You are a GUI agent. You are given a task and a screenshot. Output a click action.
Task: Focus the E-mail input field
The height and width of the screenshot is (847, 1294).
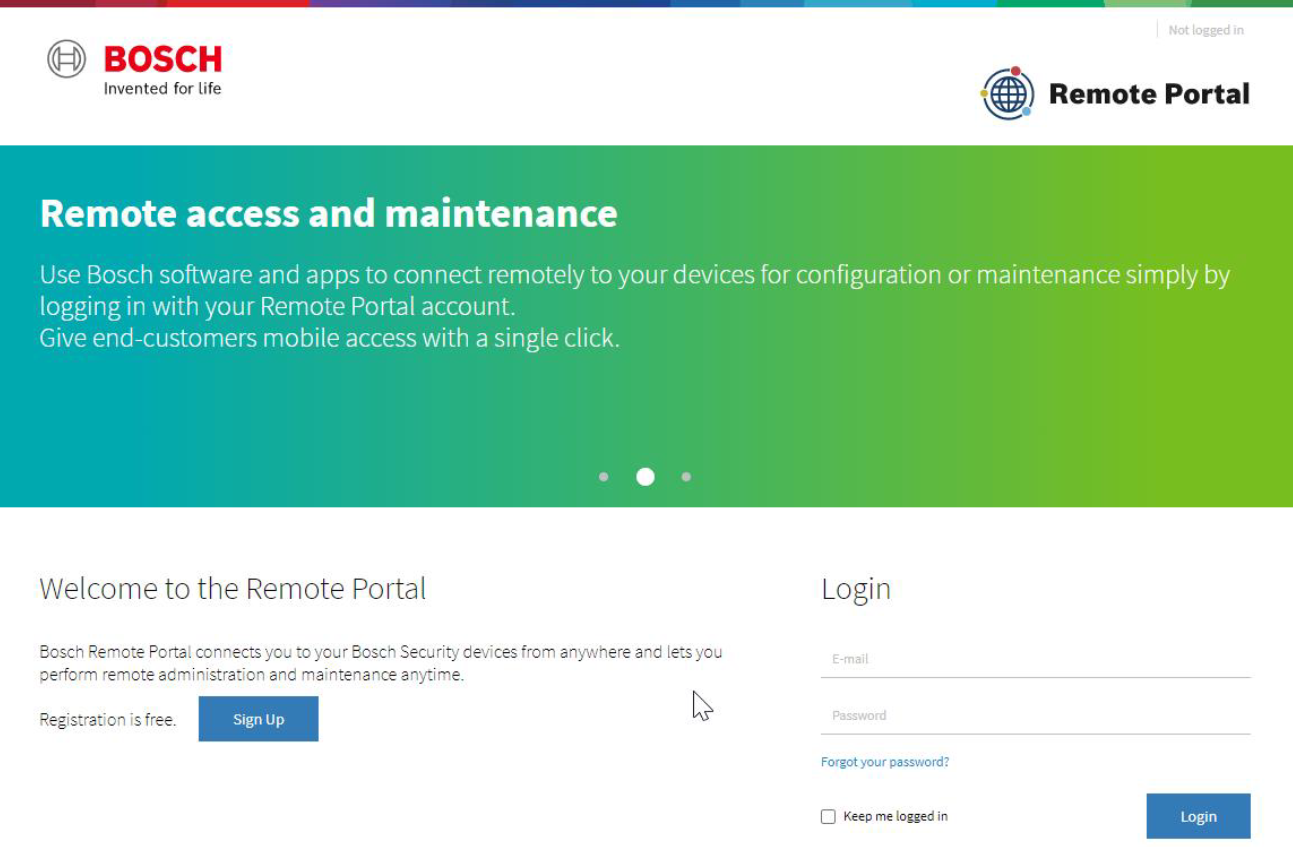pyautogui.click(x=1035, y=660)
